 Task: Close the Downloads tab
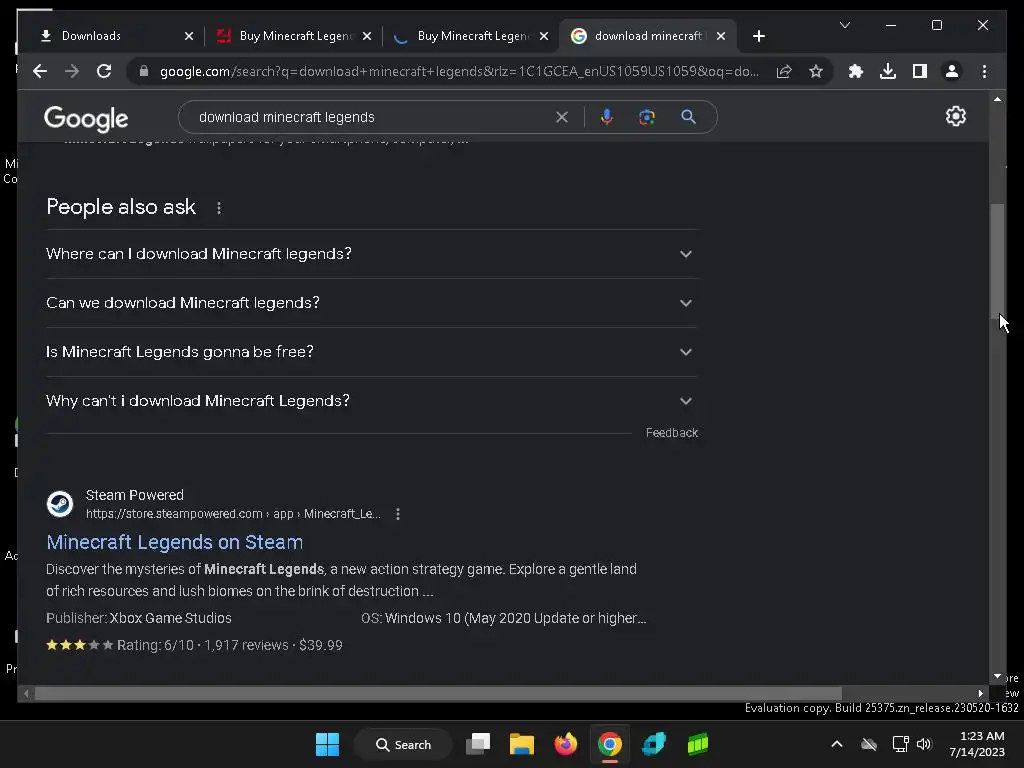pyautogui.click(x=189, y=36)
